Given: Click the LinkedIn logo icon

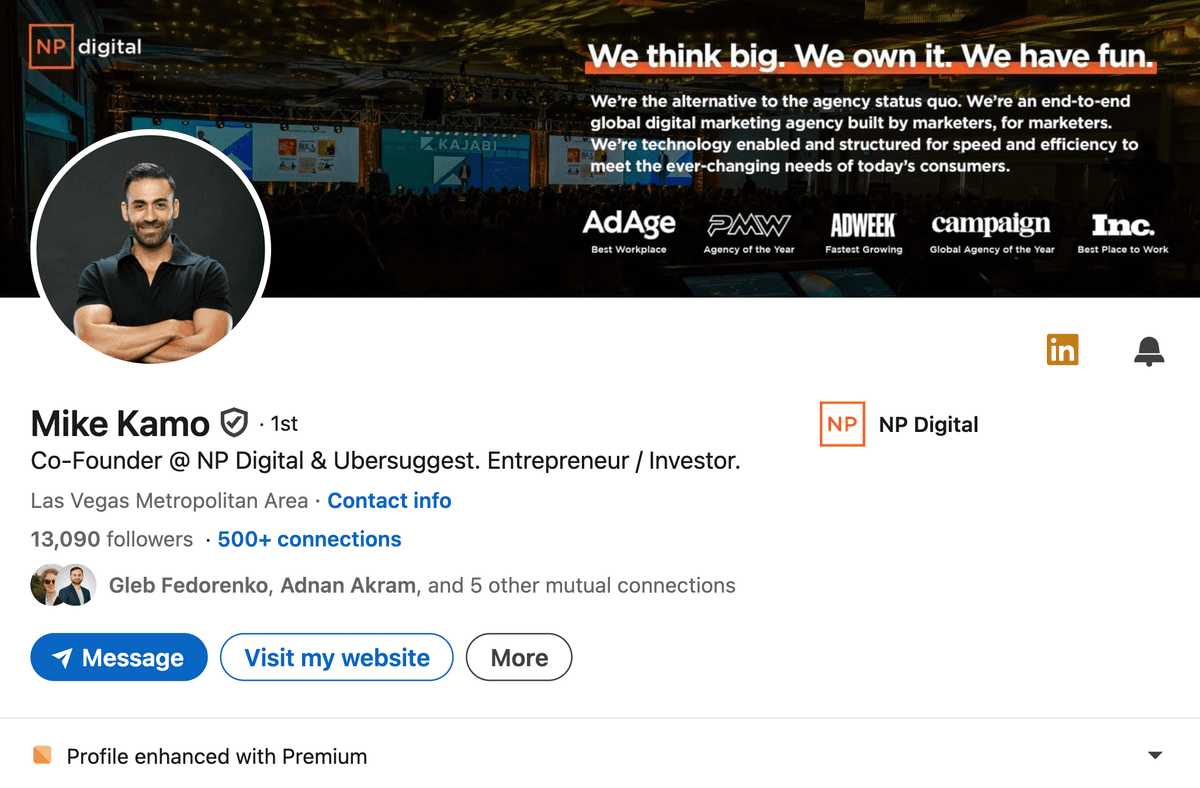Looking at the screenshot, I should pyautogui.click(x=1062, y=349).
